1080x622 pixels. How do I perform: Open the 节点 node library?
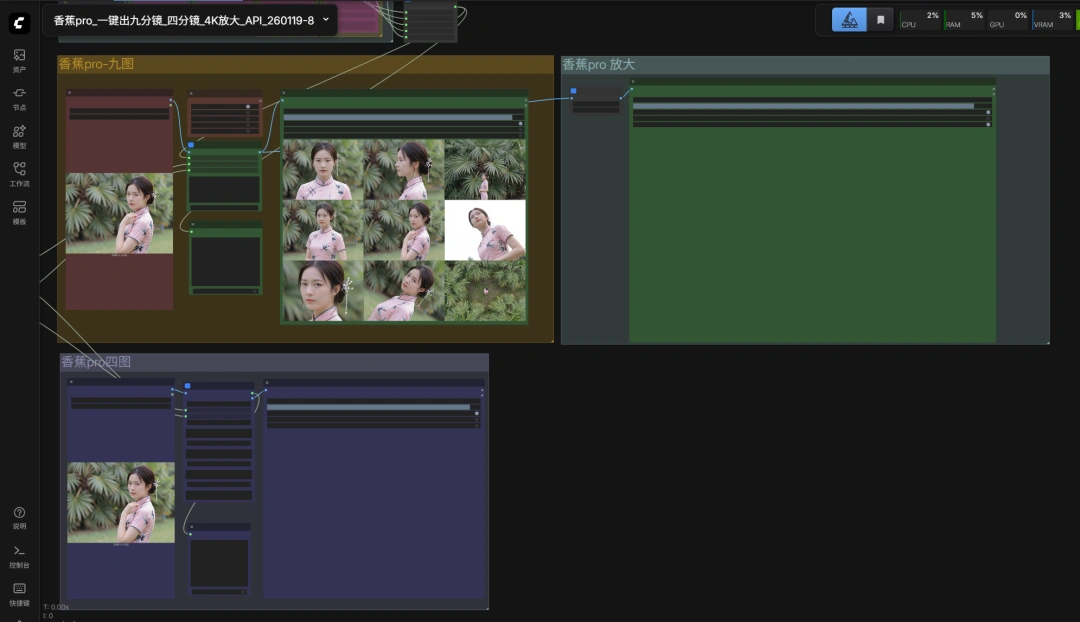(x=19, y=98)
